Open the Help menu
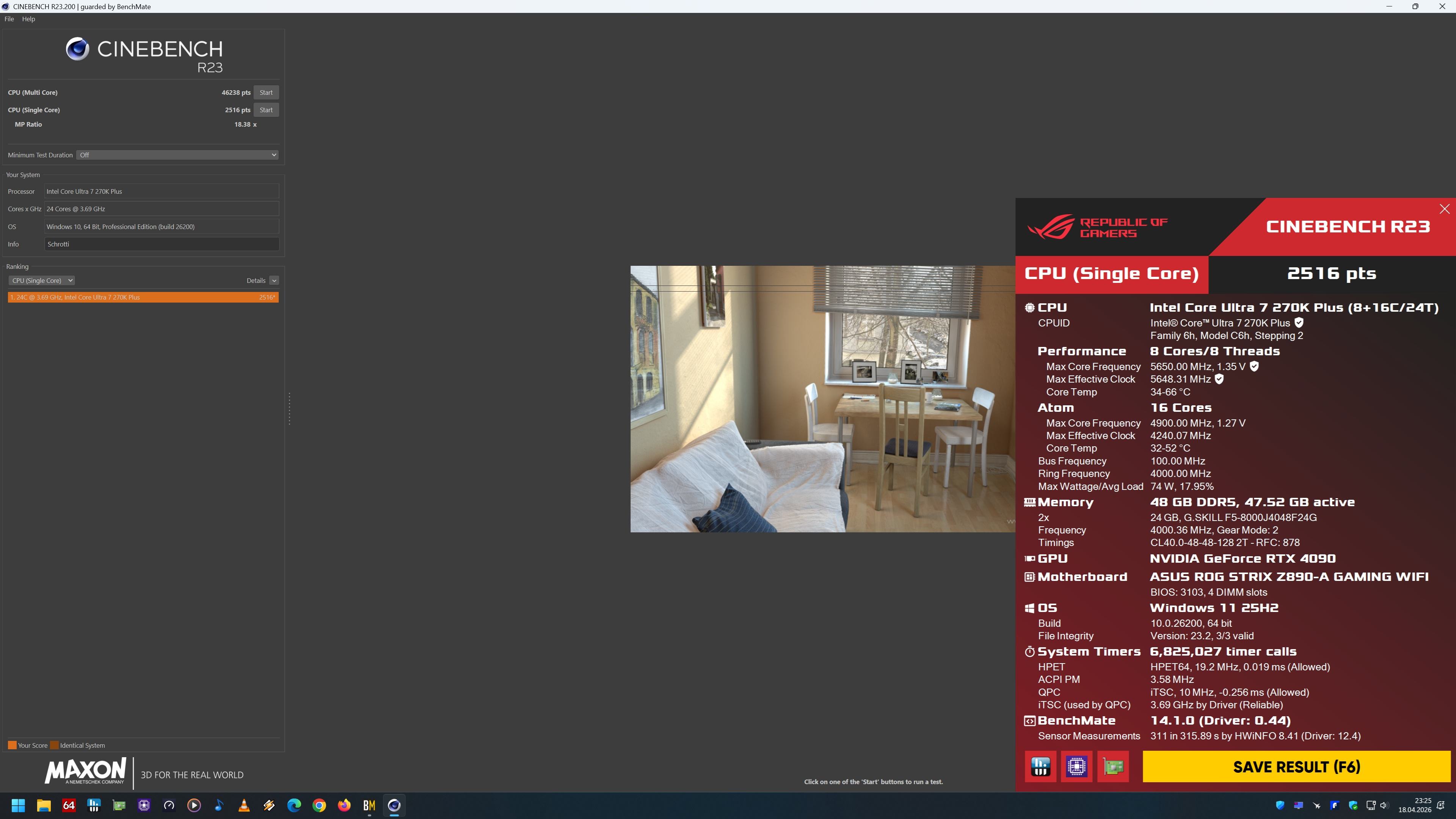Screen dimensions: 1456x819 (28, 19)
